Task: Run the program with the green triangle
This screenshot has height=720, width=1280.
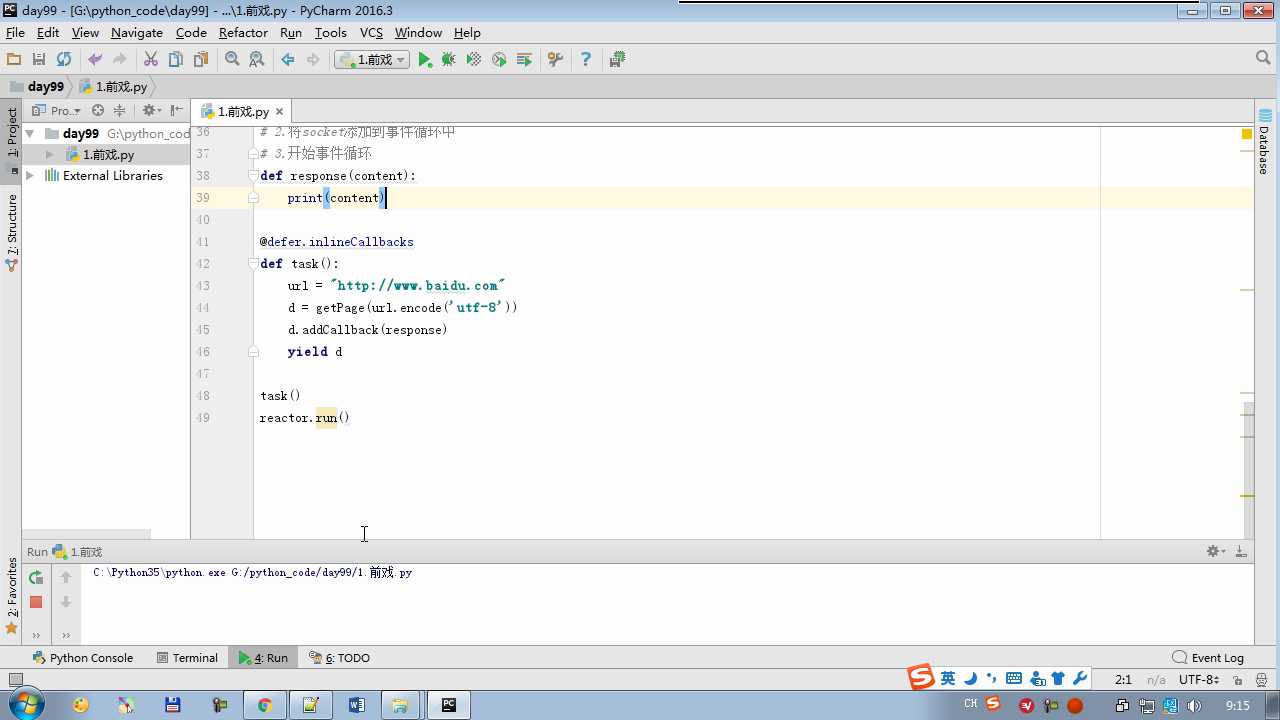Action: pos(425,60)
